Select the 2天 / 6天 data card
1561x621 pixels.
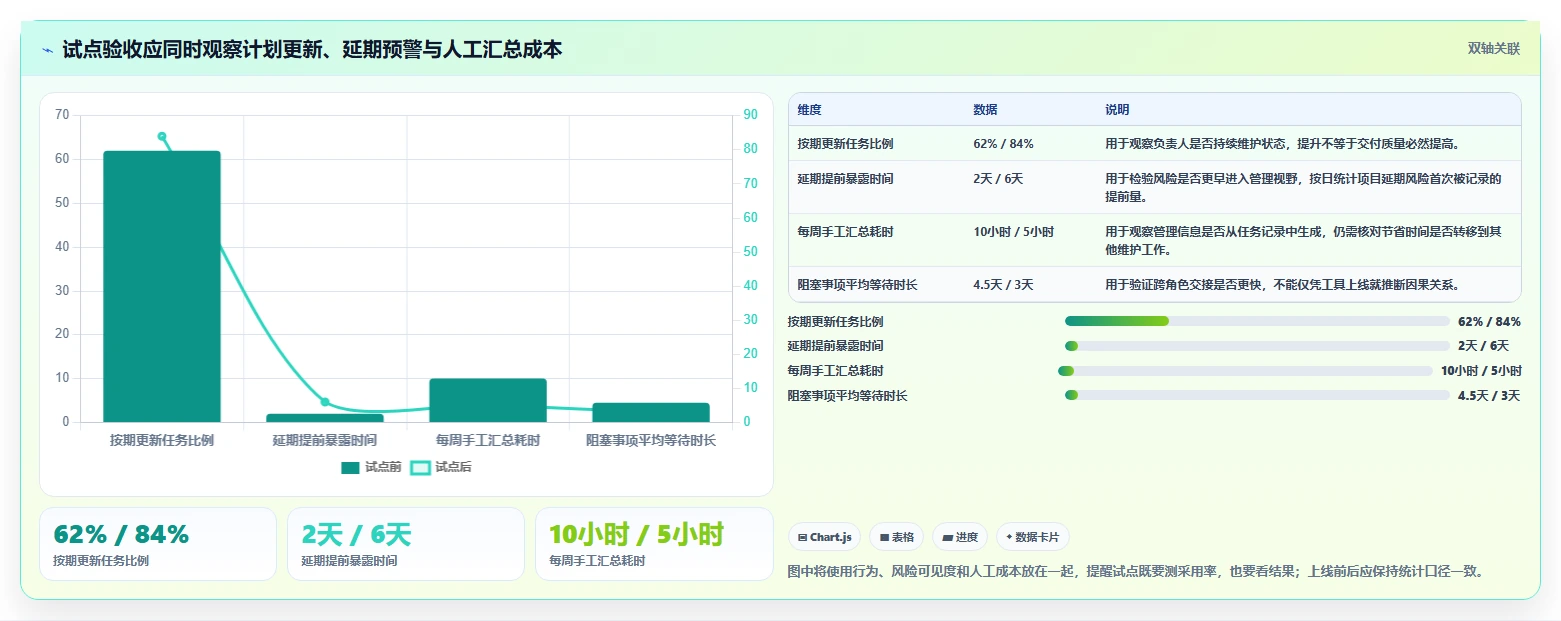406,544
